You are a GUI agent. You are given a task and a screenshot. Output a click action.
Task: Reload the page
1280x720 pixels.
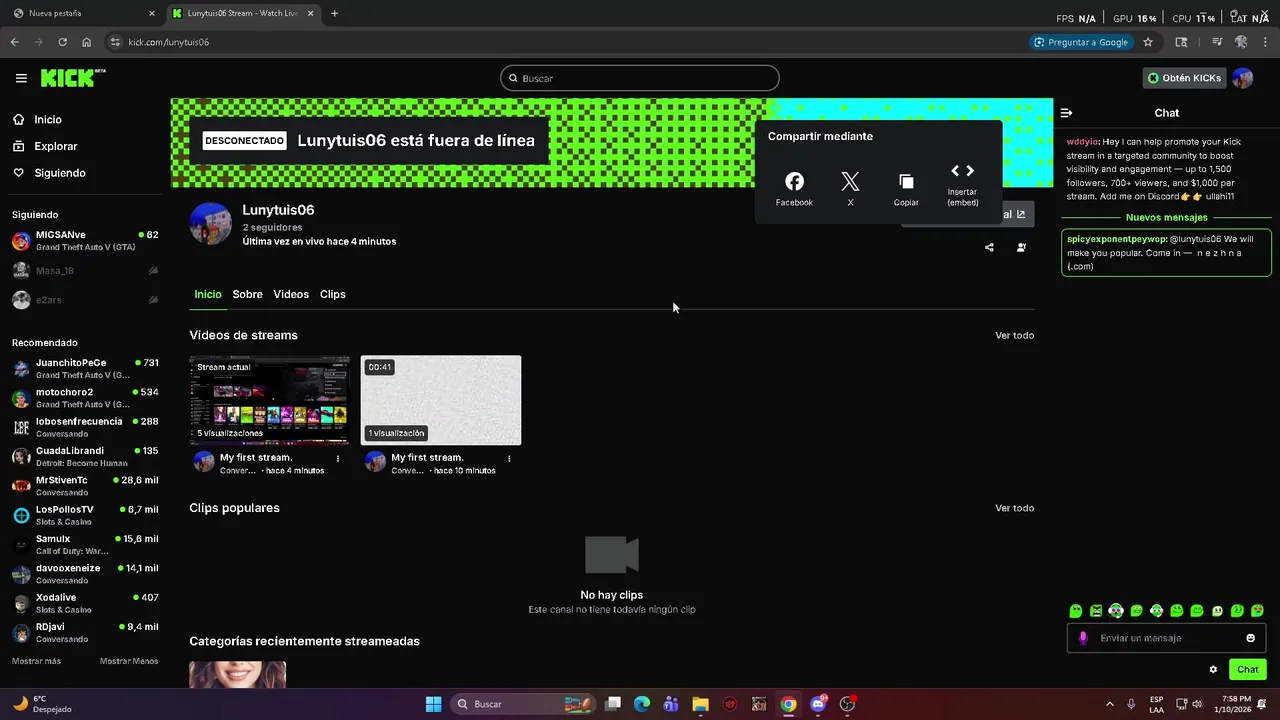point(62,42)
